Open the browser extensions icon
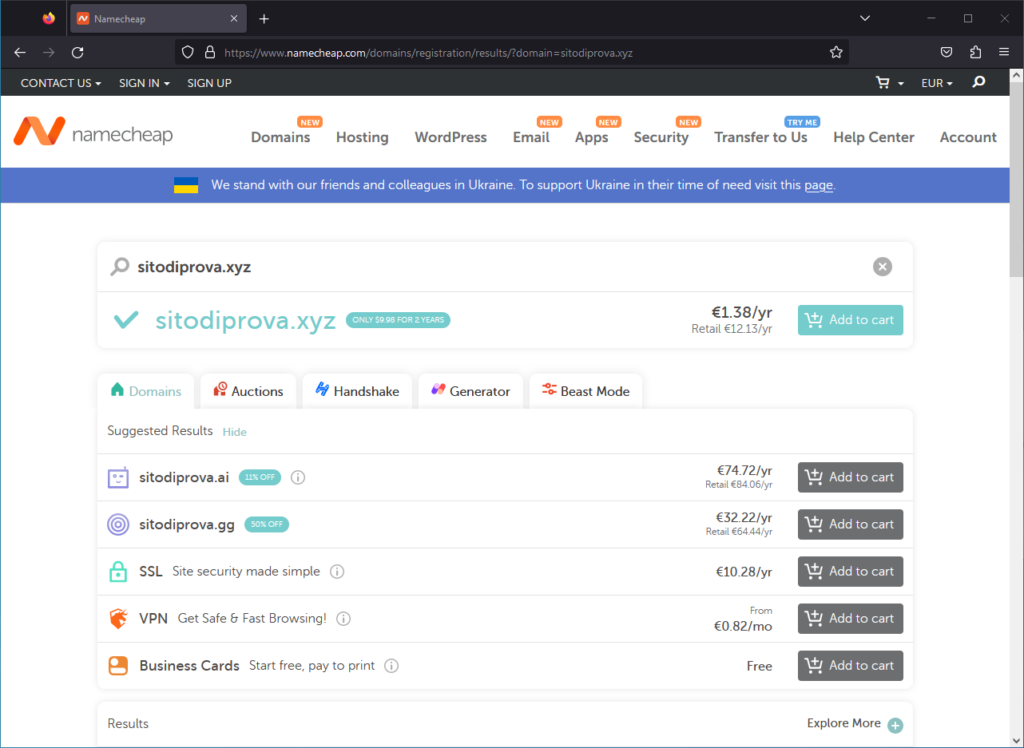This screenshot has height=748, width=1024. coord(976,52)
